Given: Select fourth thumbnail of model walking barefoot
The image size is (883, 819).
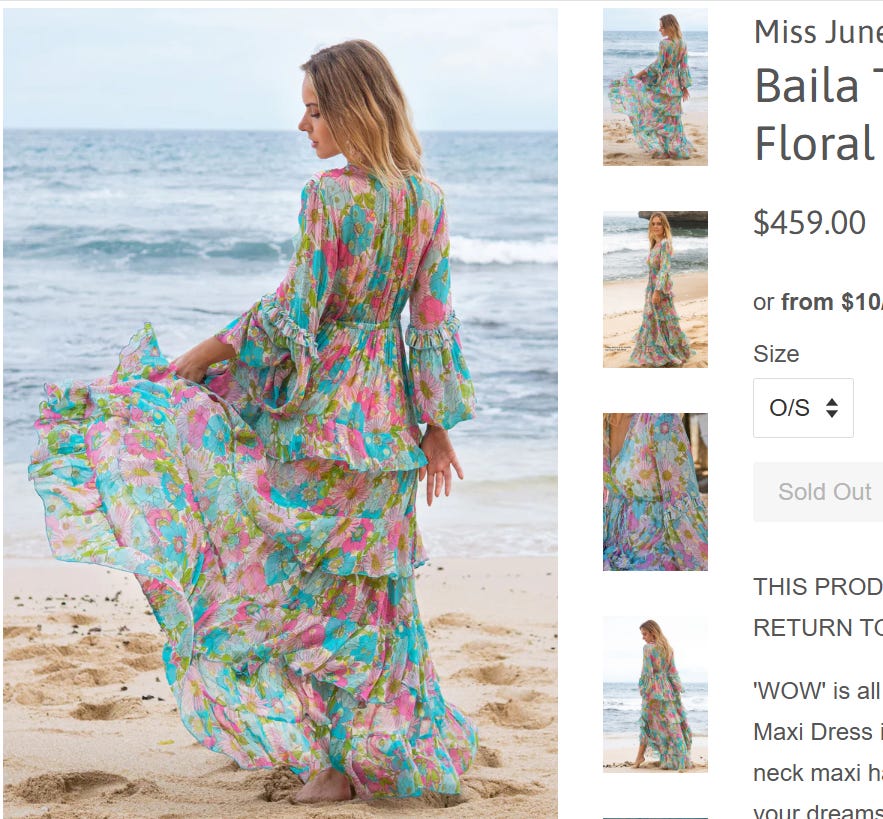Looking at the screenshot, I should pyautogui.click(x=655, y=694).
